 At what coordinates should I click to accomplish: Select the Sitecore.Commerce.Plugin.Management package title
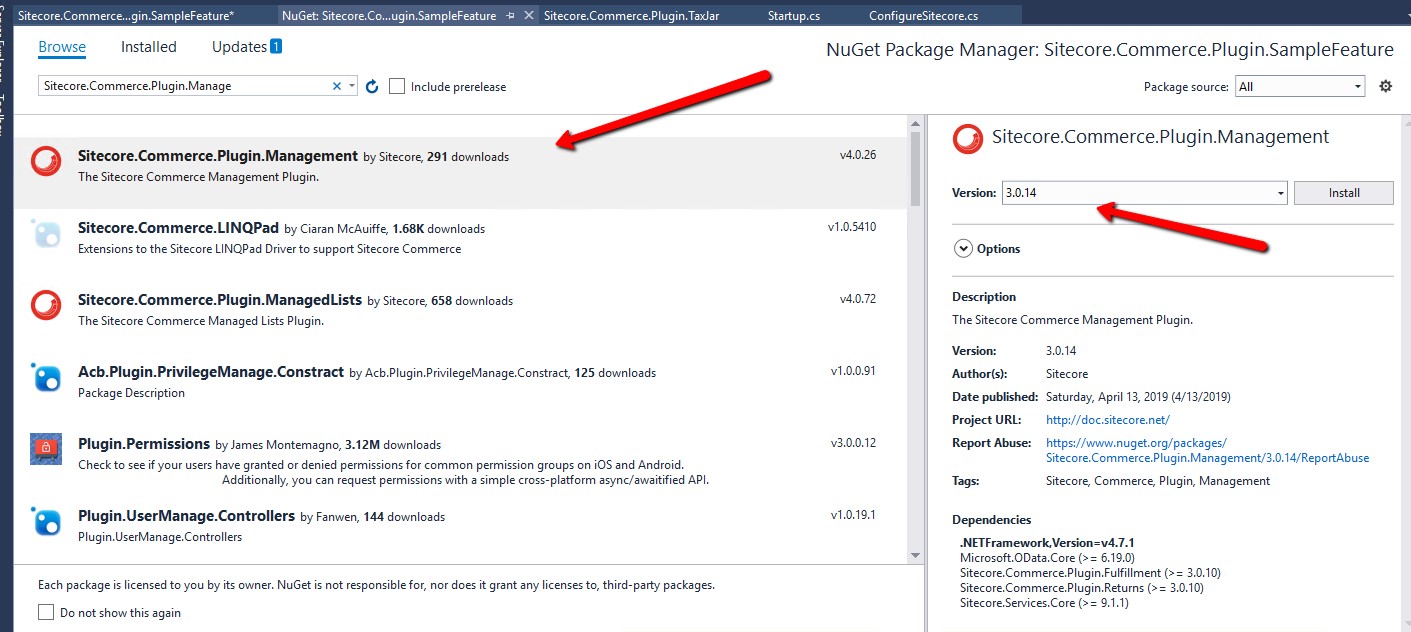coord(218,156)
